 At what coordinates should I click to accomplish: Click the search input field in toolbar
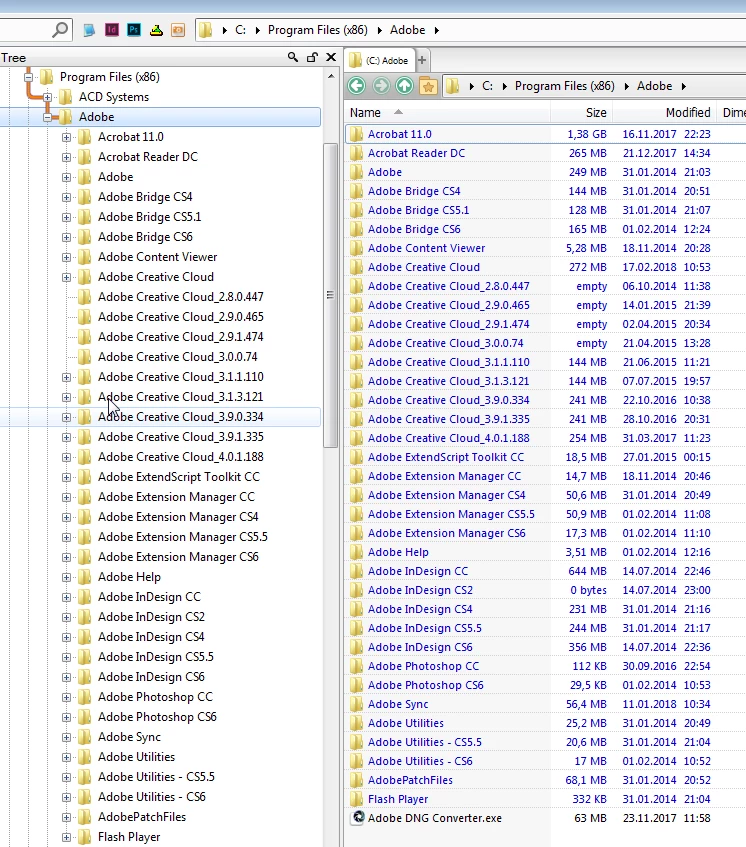25,30
